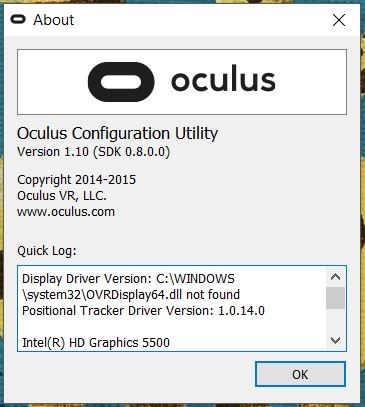Close the About dialog window
The image size is (365, 407).
point(339,20)
